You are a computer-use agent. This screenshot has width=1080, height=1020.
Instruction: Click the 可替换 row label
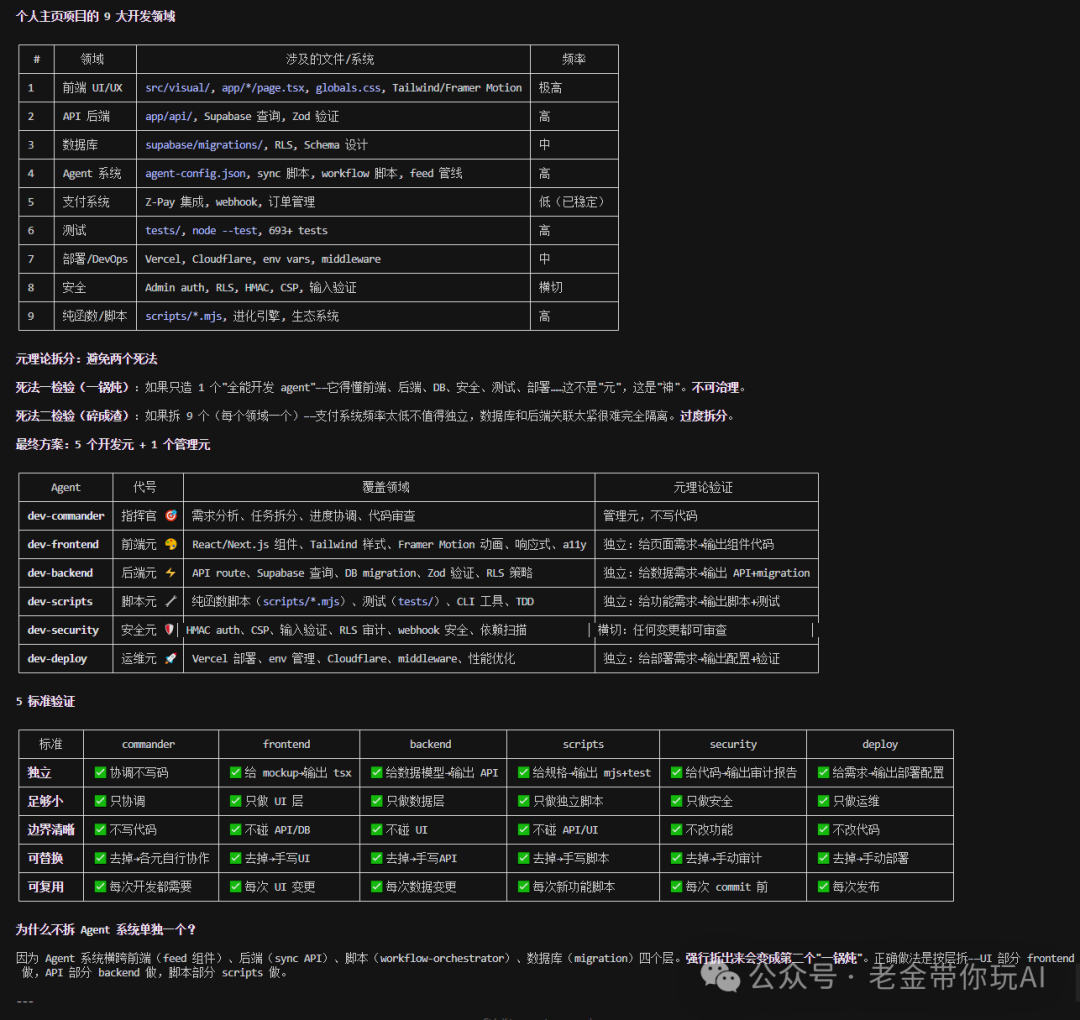(x=45, y=858)
